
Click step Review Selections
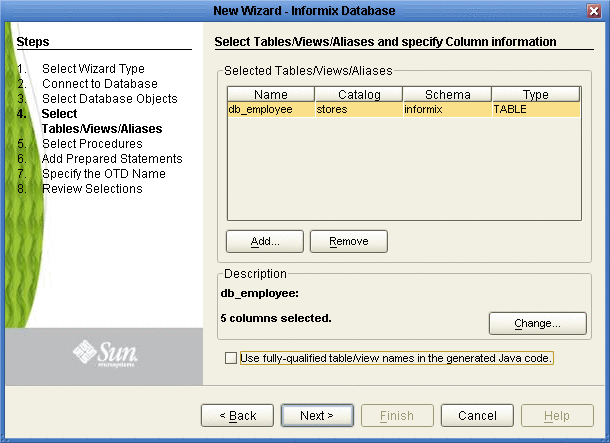[x=92, y=189]
